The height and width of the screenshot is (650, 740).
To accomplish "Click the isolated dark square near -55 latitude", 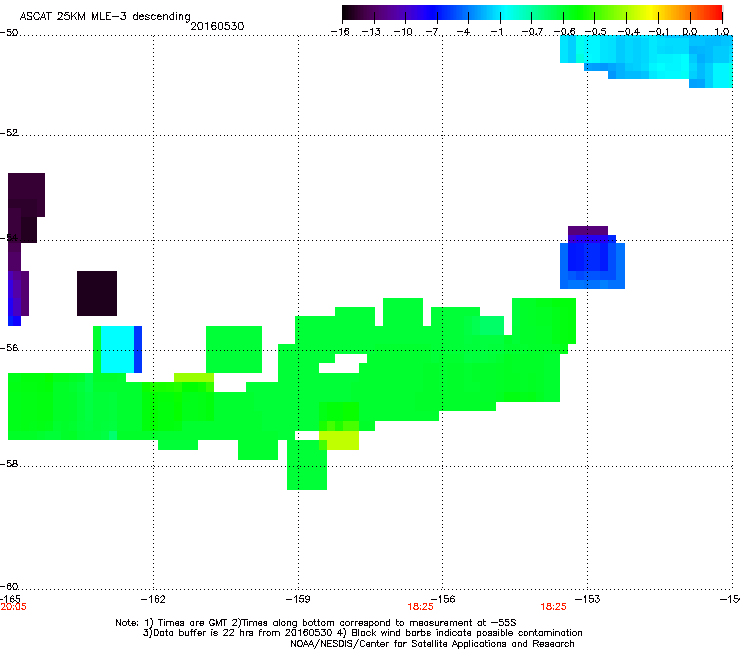I will [97, 293].
